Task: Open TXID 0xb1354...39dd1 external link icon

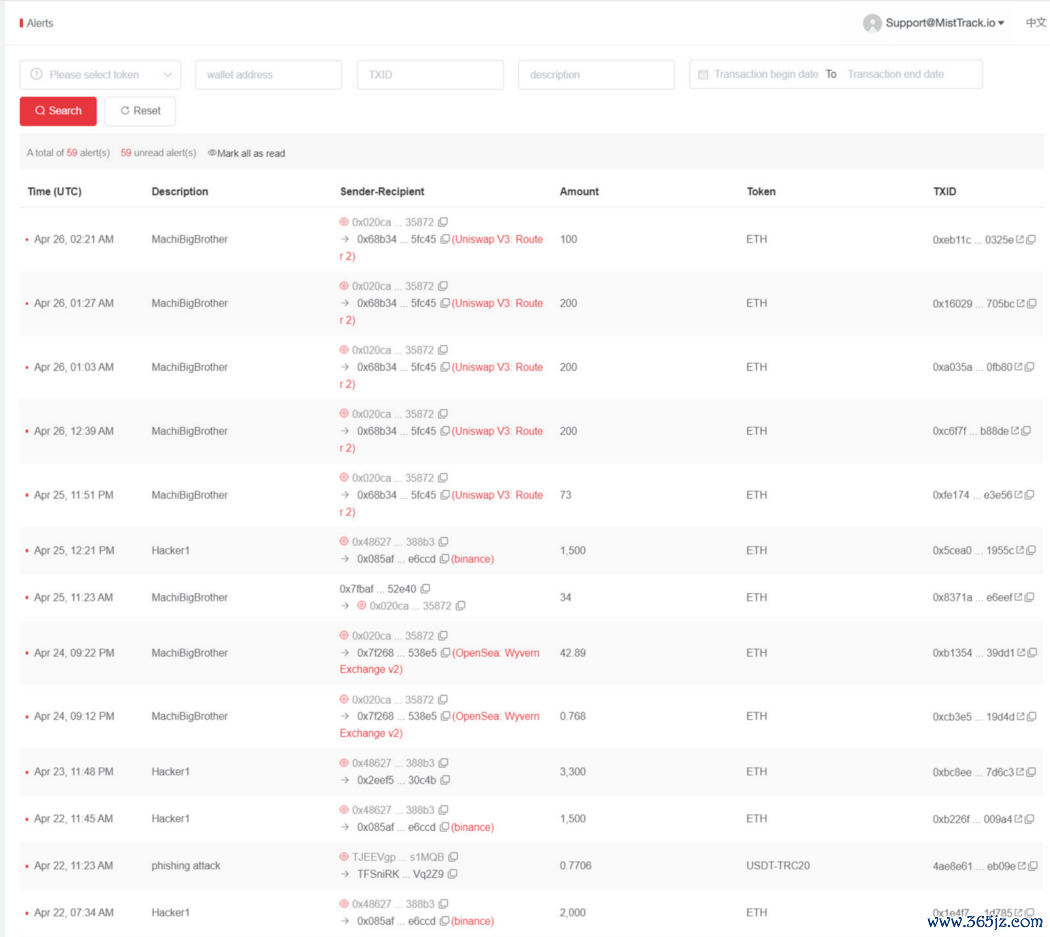Action: click(1020, 653)
